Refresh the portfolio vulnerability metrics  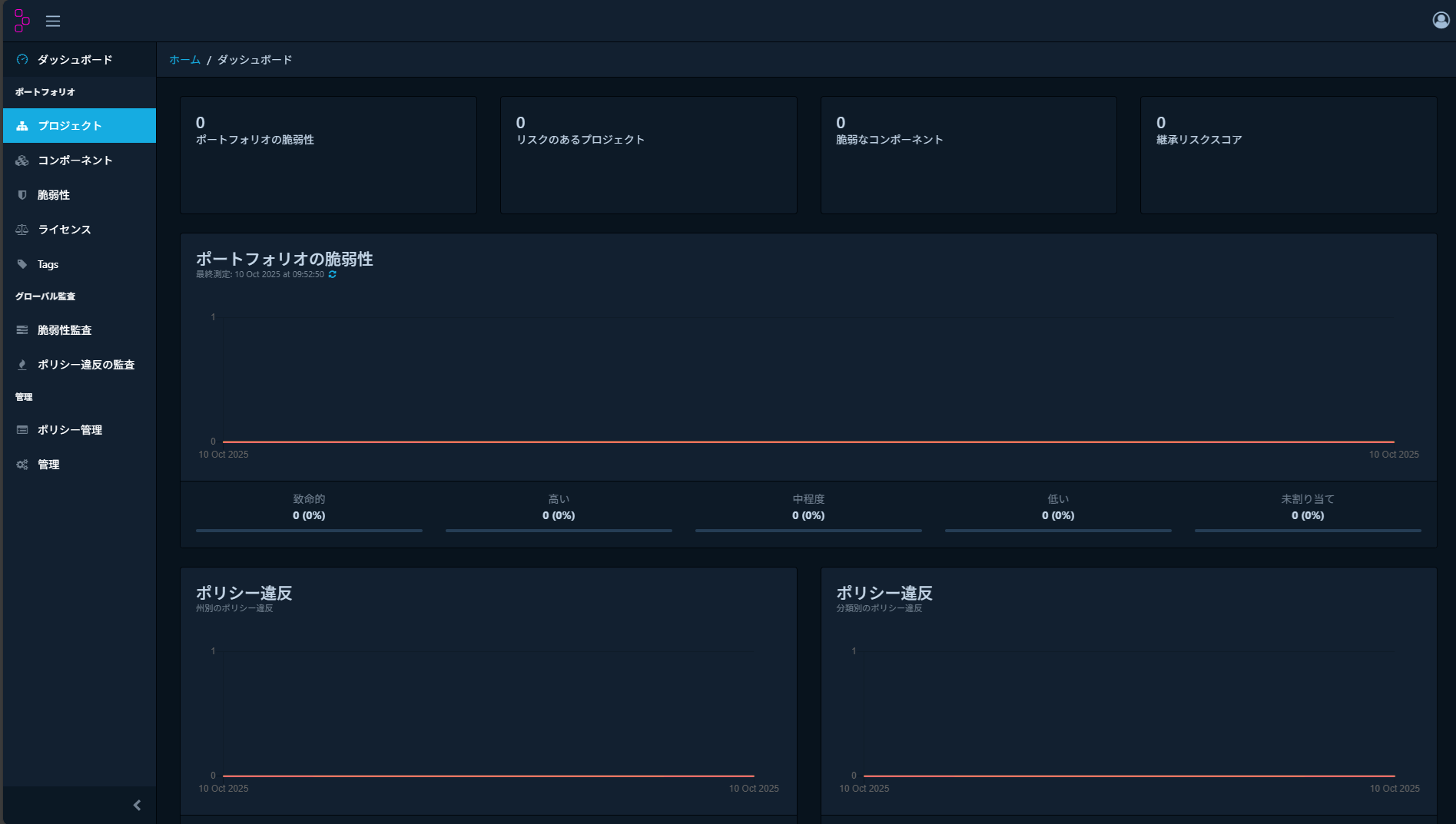pyautogui.click(x=333, y=274)
